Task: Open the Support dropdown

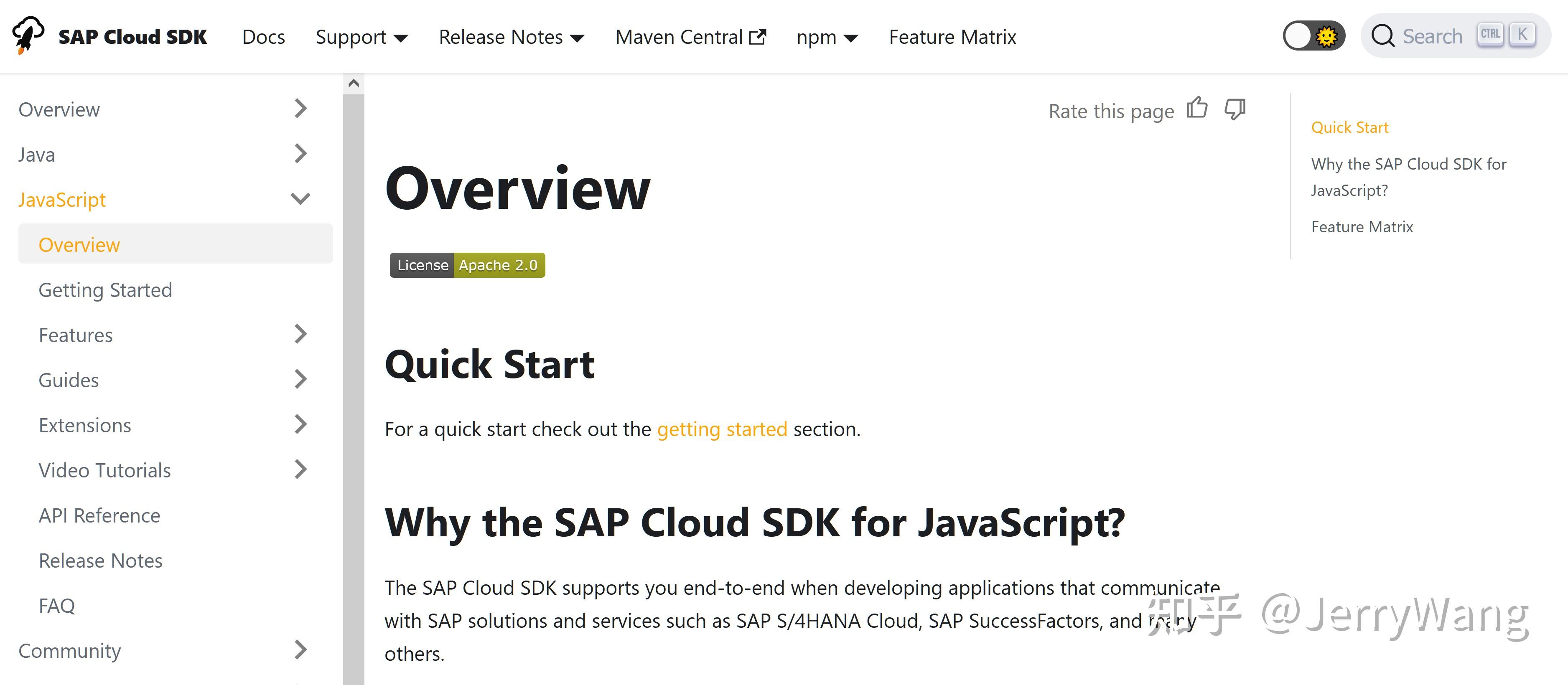Action: (361, 36)
